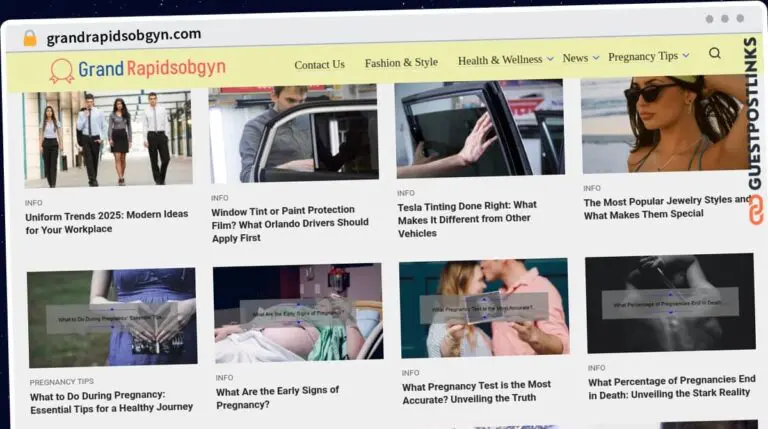Click the grandrapidsobgyn.com address bar
The height and width of the screenshot is (429, 768).
click(124, 36)
